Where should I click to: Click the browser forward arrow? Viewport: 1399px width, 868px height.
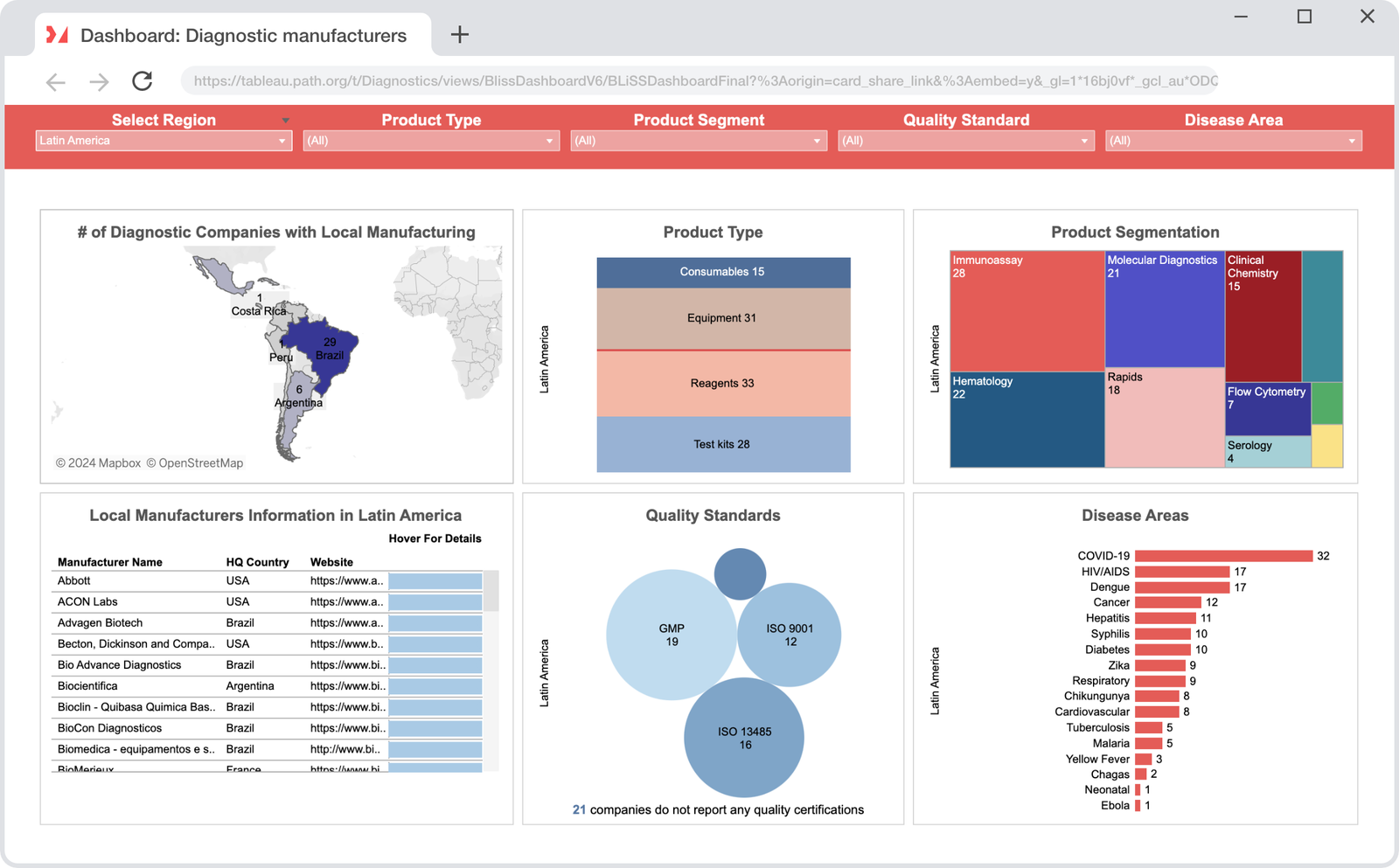(x=99, y=81)
